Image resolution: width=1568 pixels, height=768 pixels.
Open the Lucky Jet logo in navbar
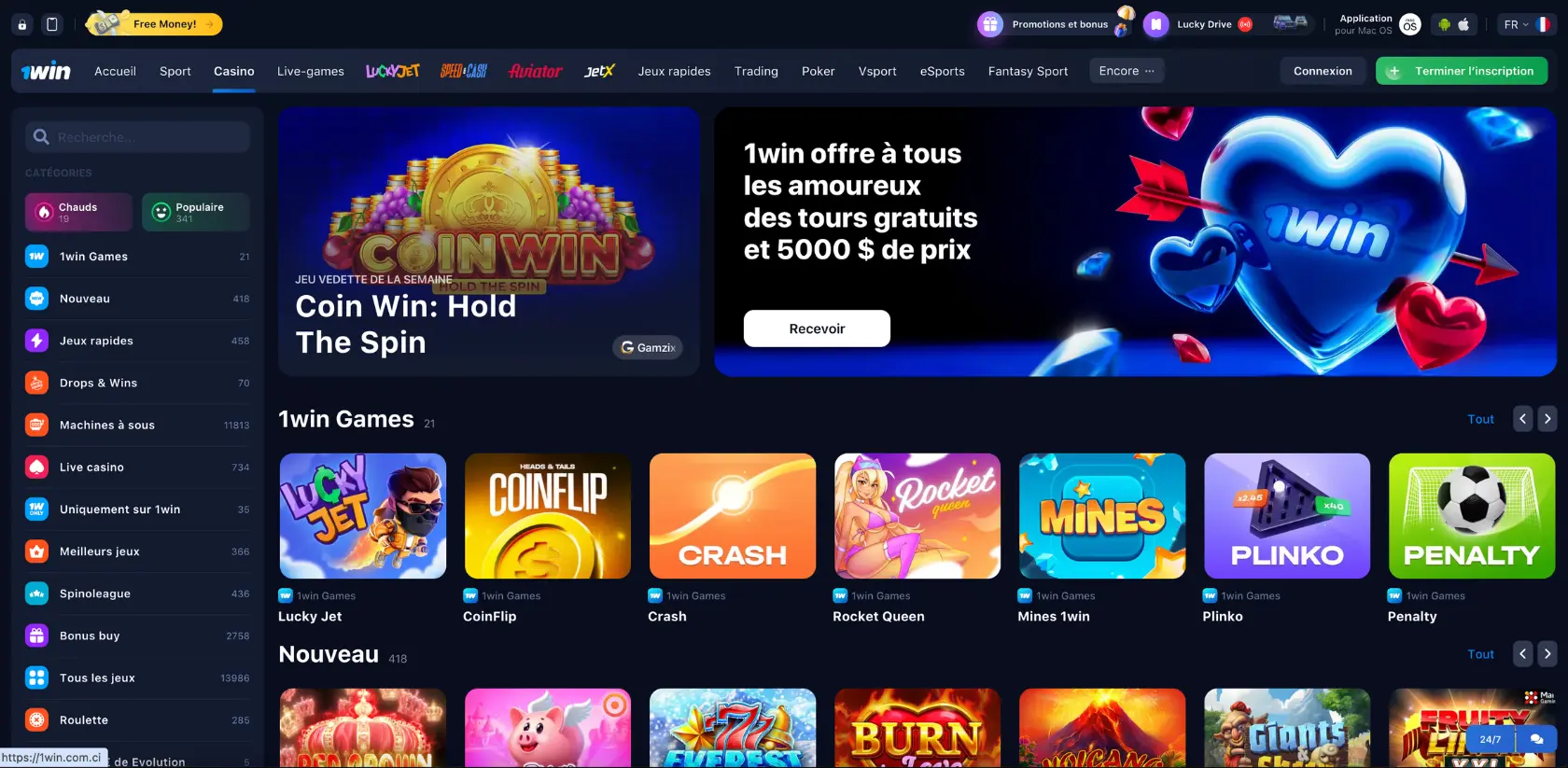(x=392, y=71)
